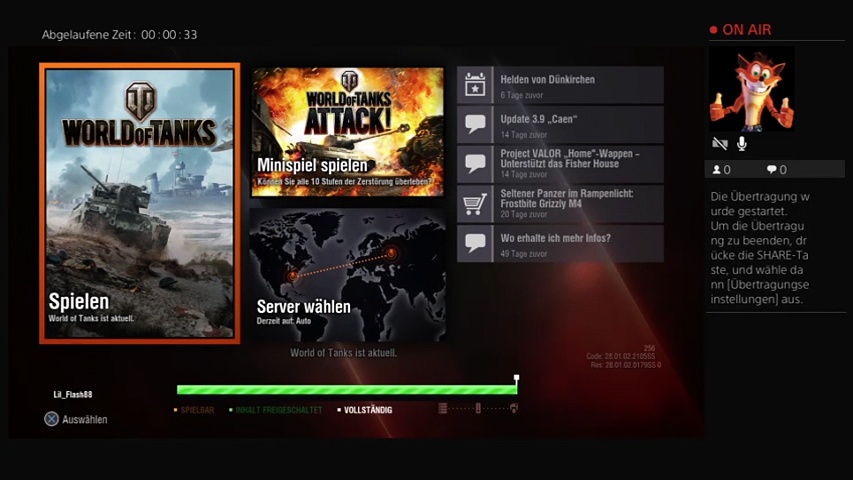Open the Minispiel spielen tile
Image resolution: width=853 pixels, height=480 pixels.
(x=347, y=131)
